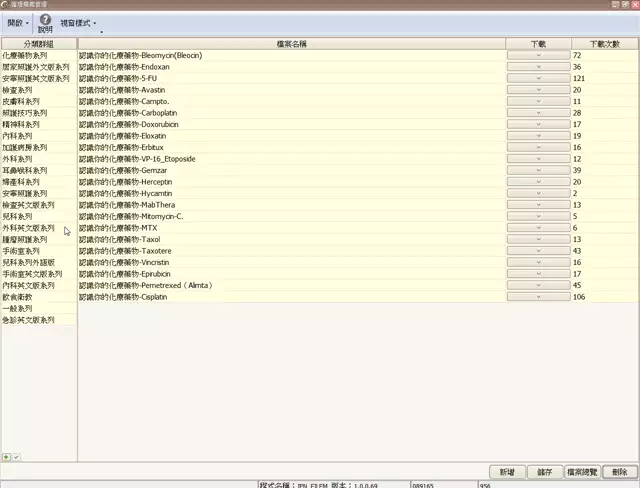Screen dimensions: 640x488
Task: Open download dropdown for Avastin row
Action: pos(538,90)
